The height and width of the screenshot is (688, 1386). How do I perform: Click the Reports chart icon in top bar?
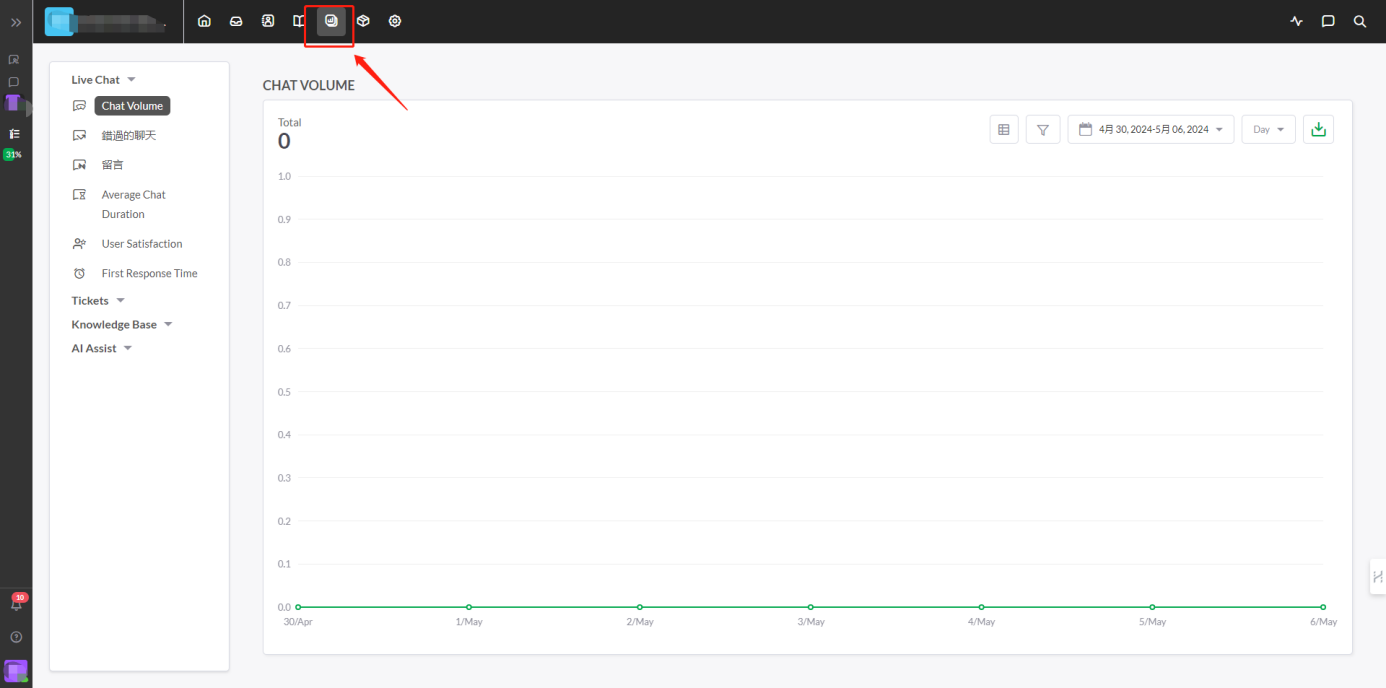331,21
